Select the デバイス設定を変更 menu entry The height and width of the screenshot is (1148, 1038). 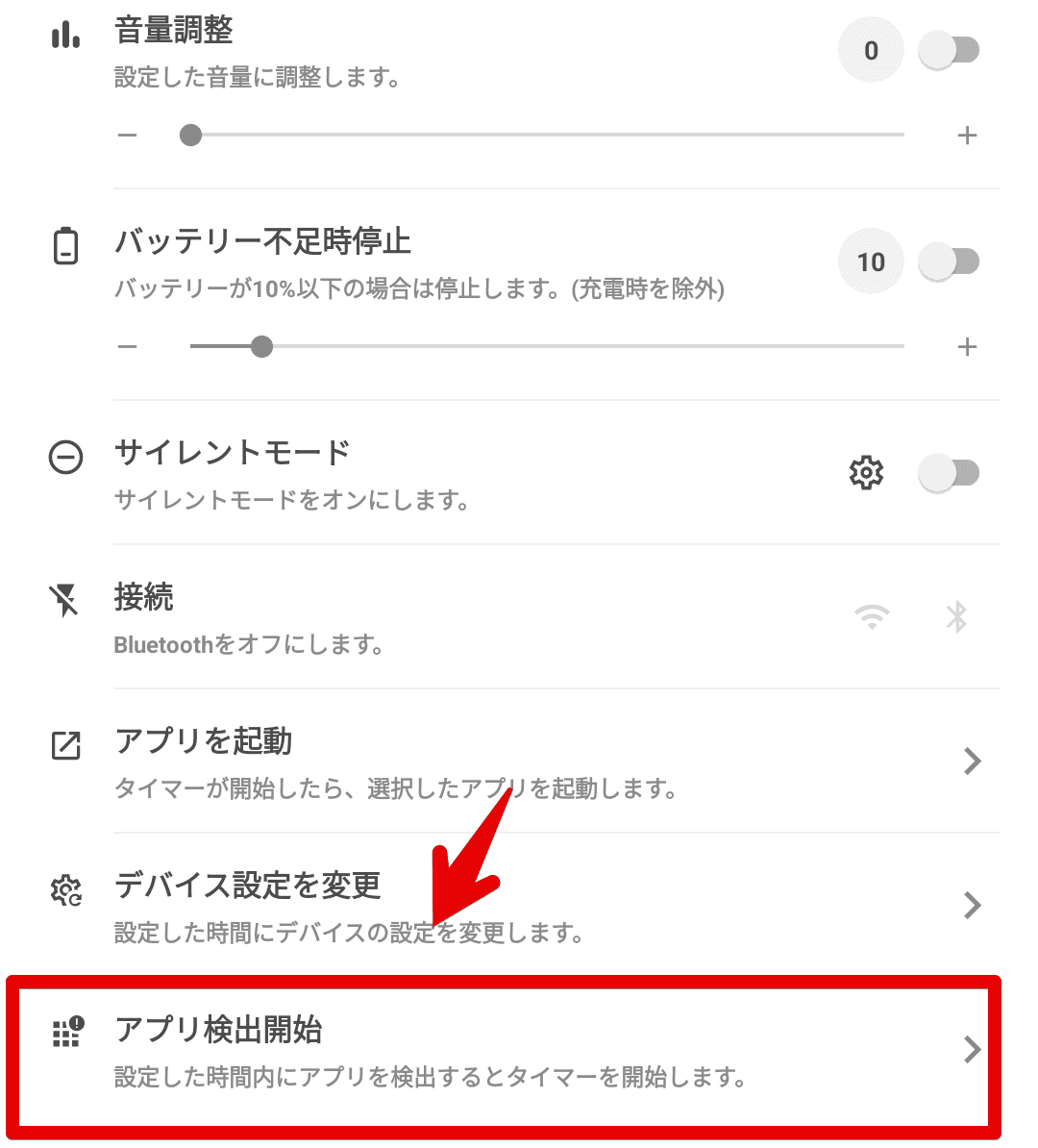click(x=520, y=906)
